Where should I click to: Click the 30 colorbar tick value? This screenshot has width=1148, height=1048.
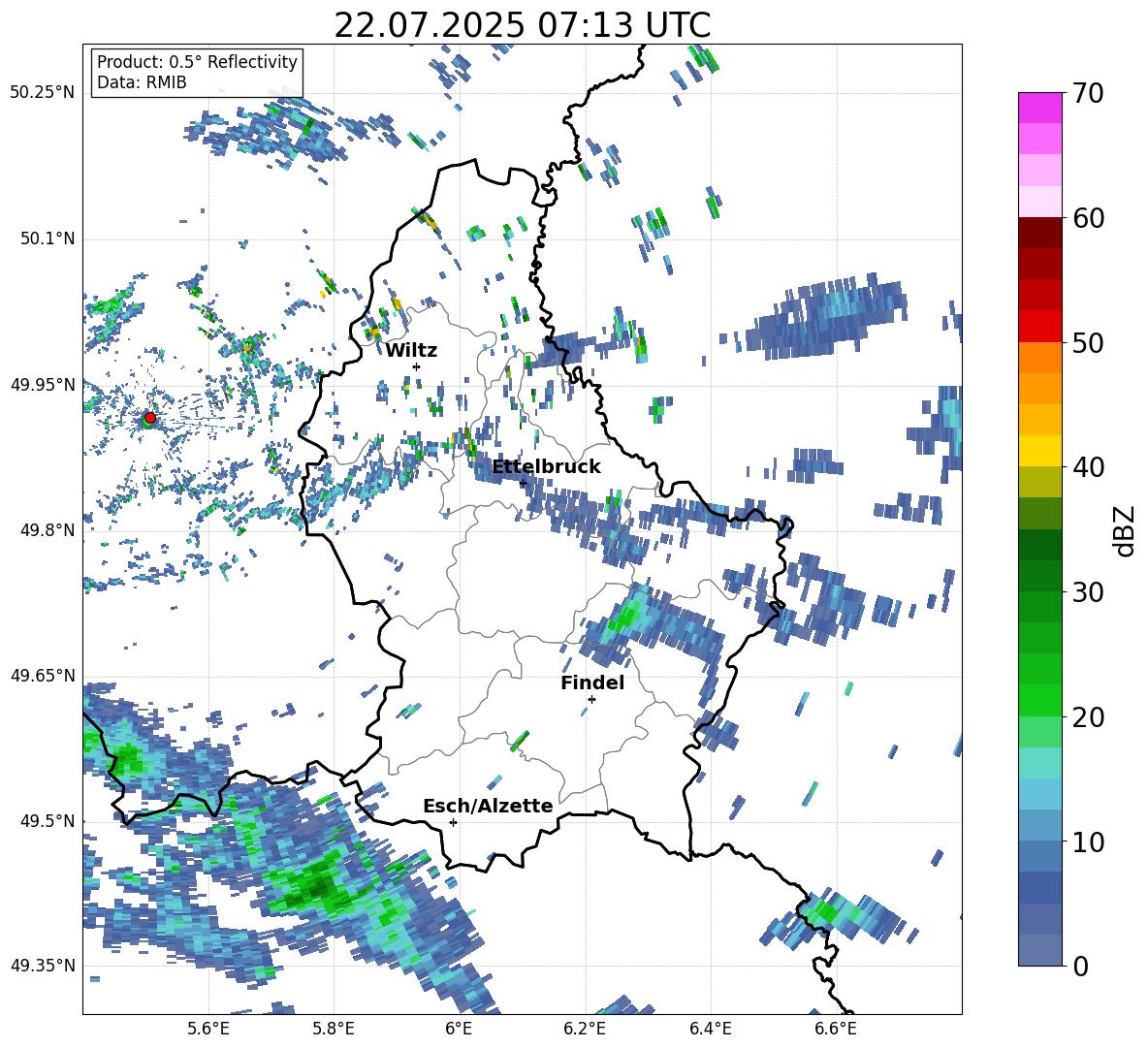(1088, 592)
